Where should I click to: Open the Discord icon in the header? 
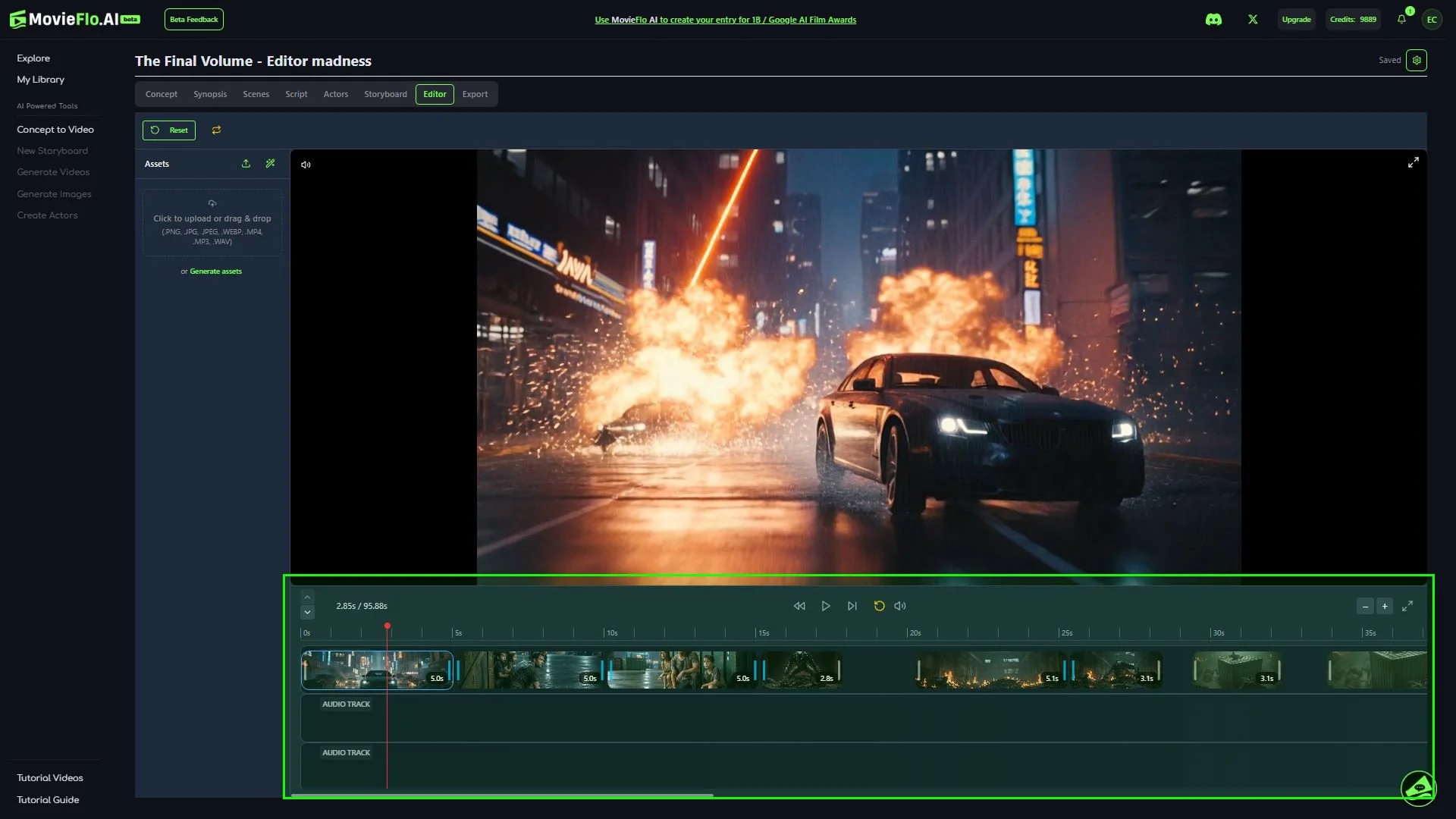coord(1213,20)
